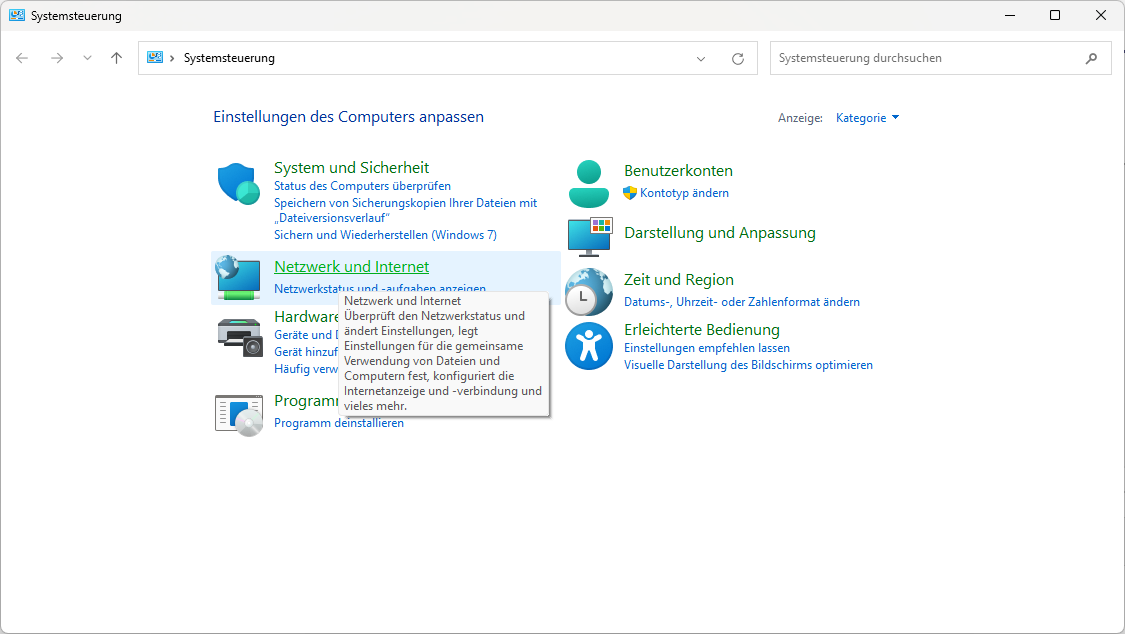Viewport: 1125px width, 634px height.
Task: Open the Kategorie view dropdown
Action: 867,118
